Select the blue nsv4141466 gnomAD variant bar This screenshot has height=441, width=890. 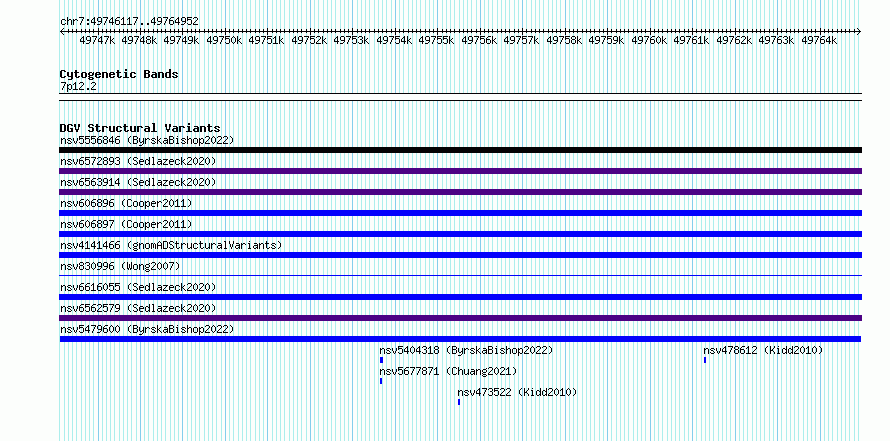pyautogui.click(x=460, y=255)
